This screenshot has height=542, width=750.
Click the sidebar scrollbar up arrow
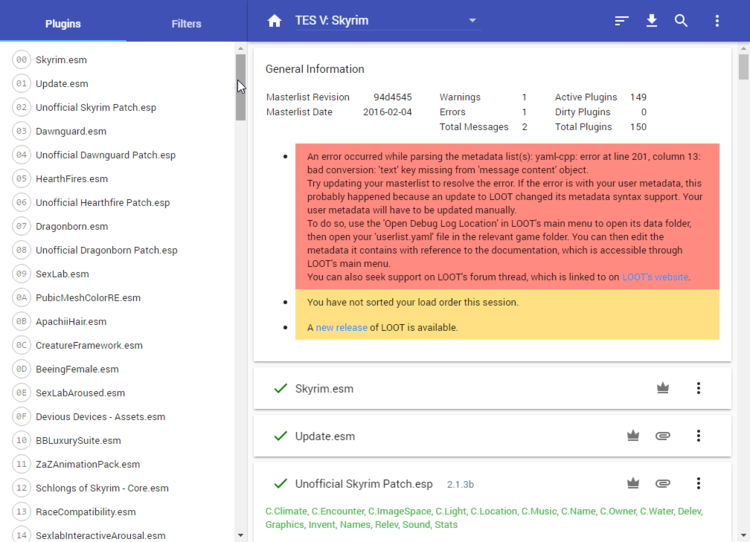[x=241, y=48]
